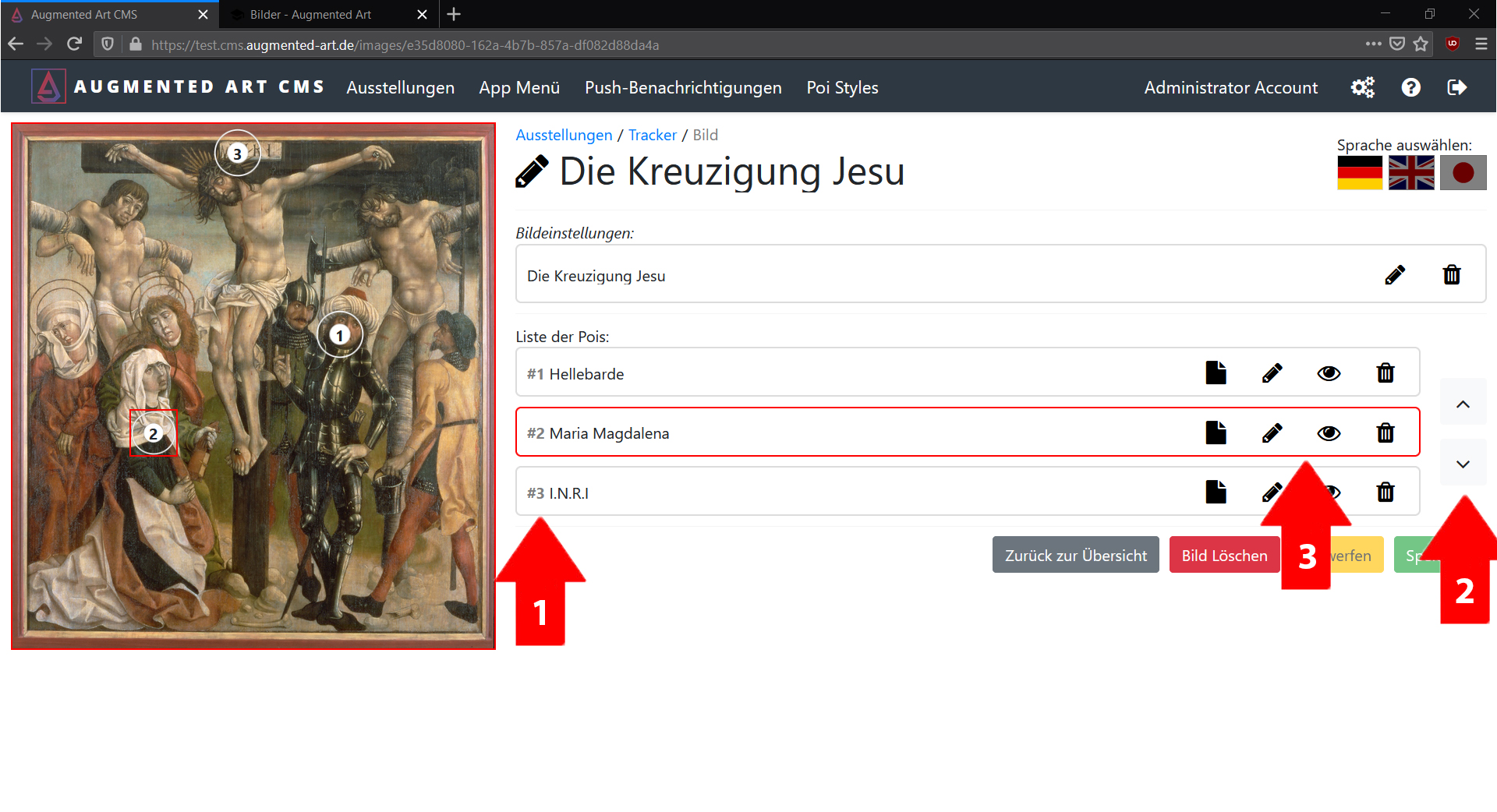Edit the Hellebarde POI with pencil icon

point(1272,373)
